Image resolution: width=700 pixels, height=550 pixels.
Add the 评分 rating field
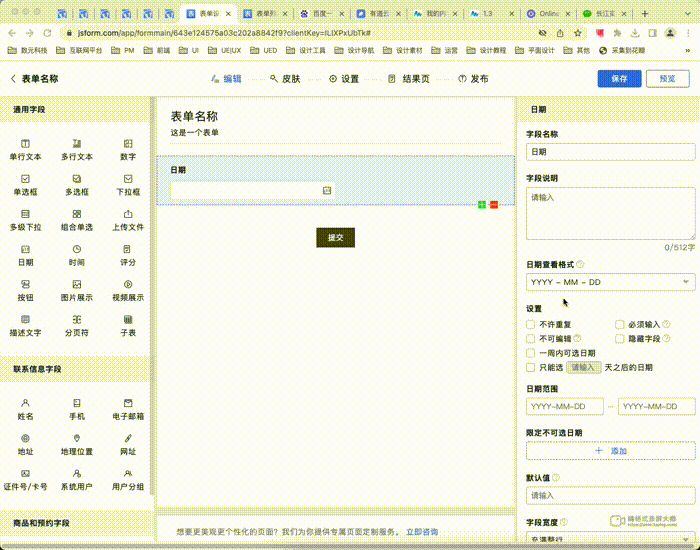coord(128,255)
